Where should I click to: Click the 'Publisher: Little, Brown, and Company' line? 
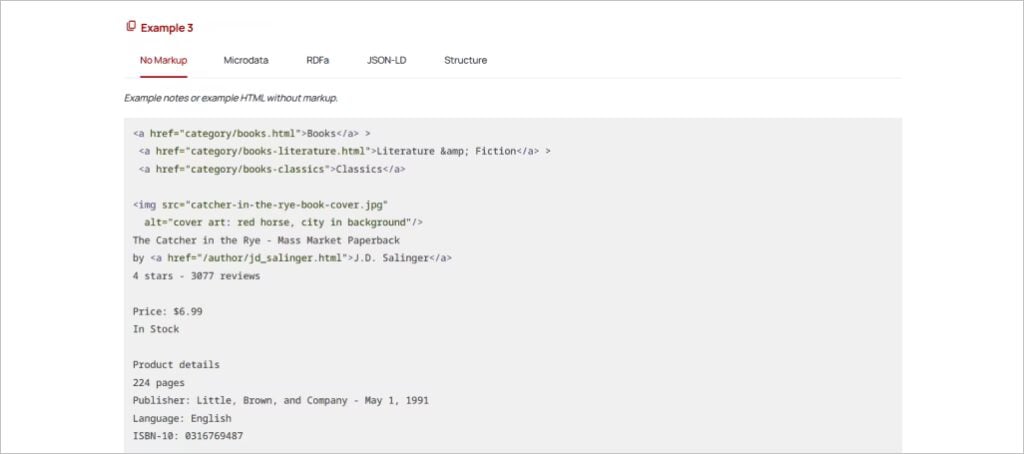(281, 400)
